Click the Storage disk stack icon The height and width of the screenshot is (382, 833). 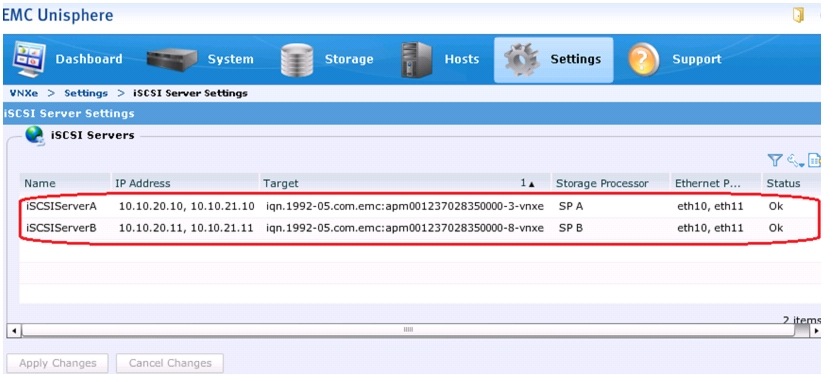[297, 60]
